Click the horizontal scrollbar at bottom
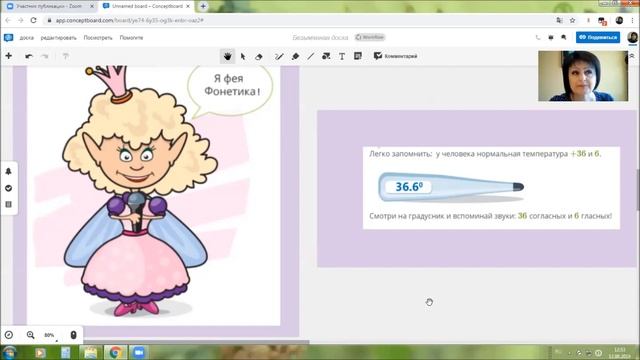Viewport: 640px width, 360px height. coord(196,342)
